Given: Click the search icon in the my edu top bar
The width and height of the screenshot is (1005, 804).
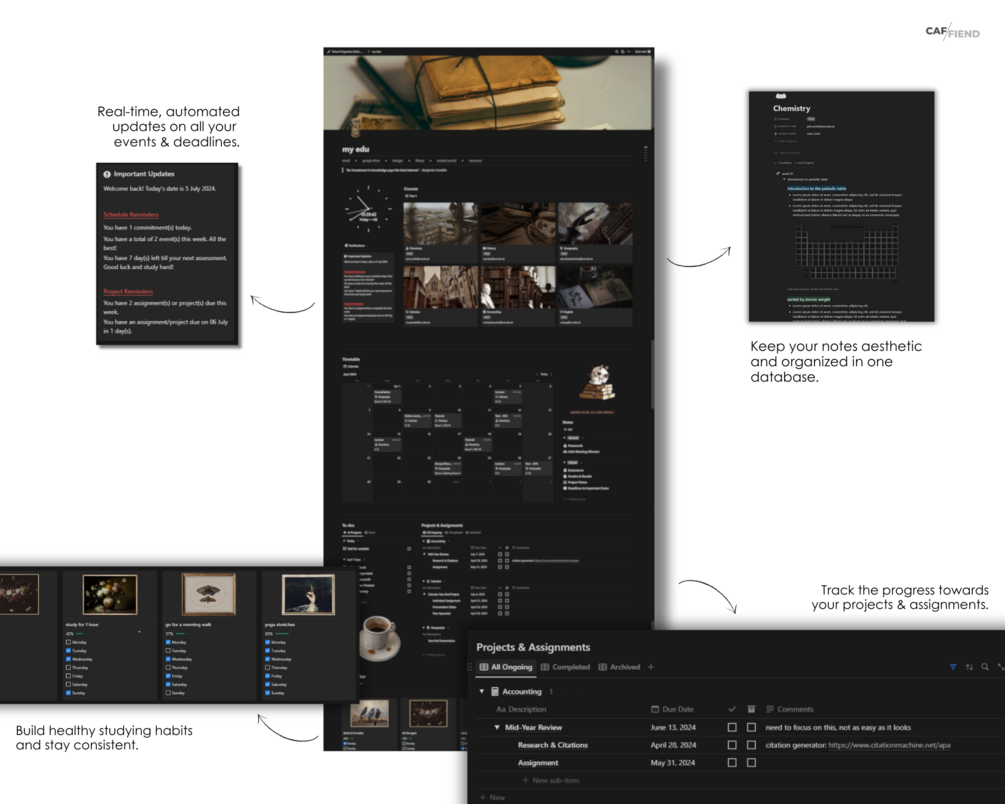Looking at the screenshot, I should [617, 51].
